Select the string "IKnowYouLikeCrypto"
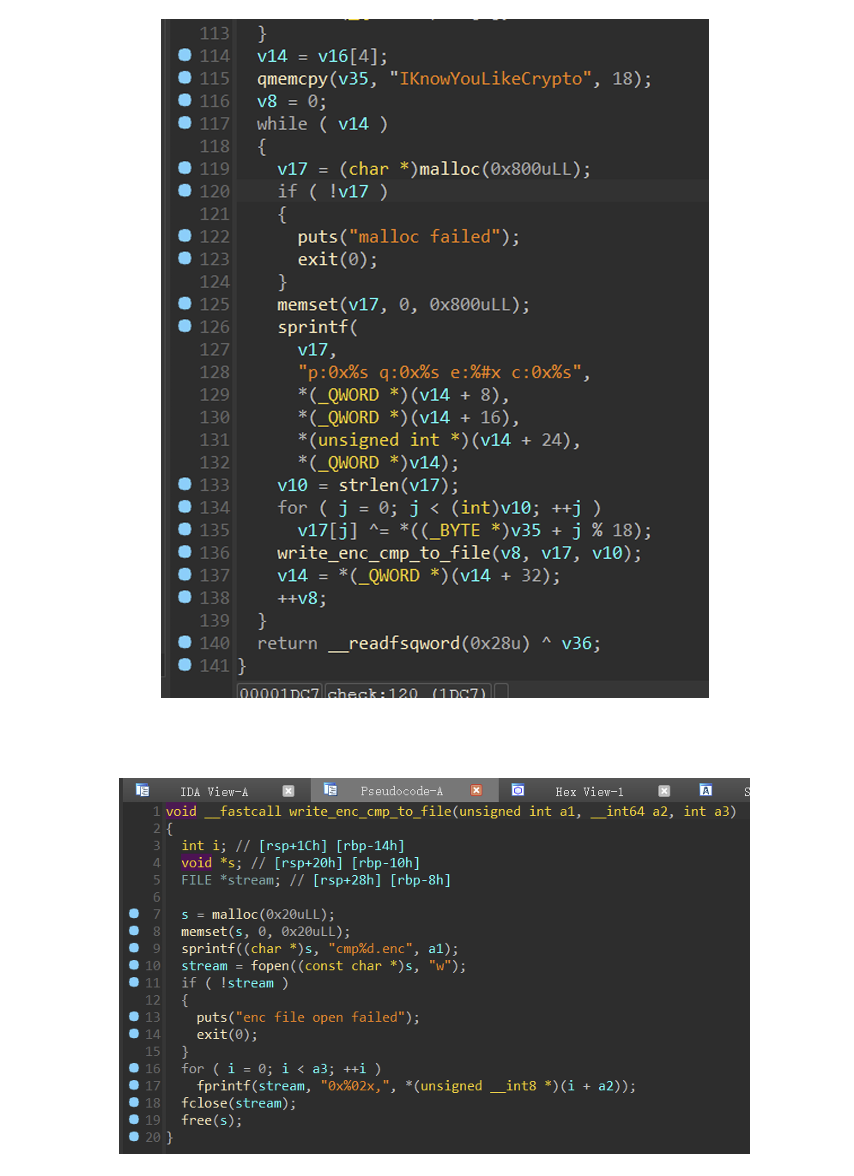854x1176 pixels. click(490, 79)
